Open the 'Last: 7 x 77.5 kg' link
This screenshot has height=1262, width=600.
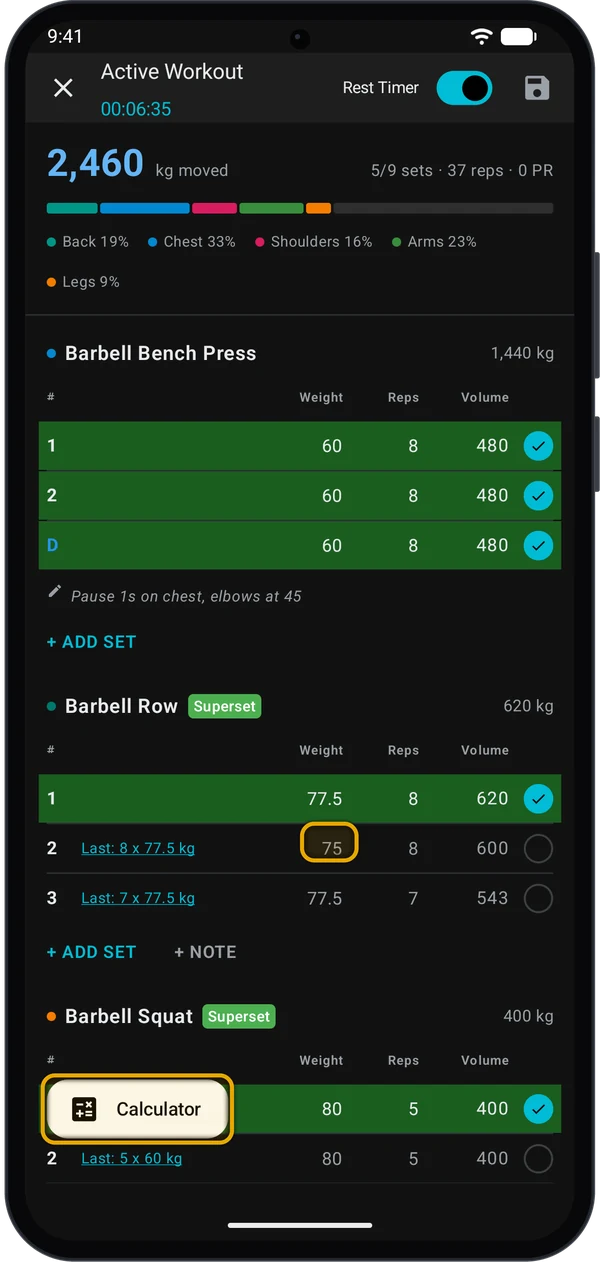point(138,898)
